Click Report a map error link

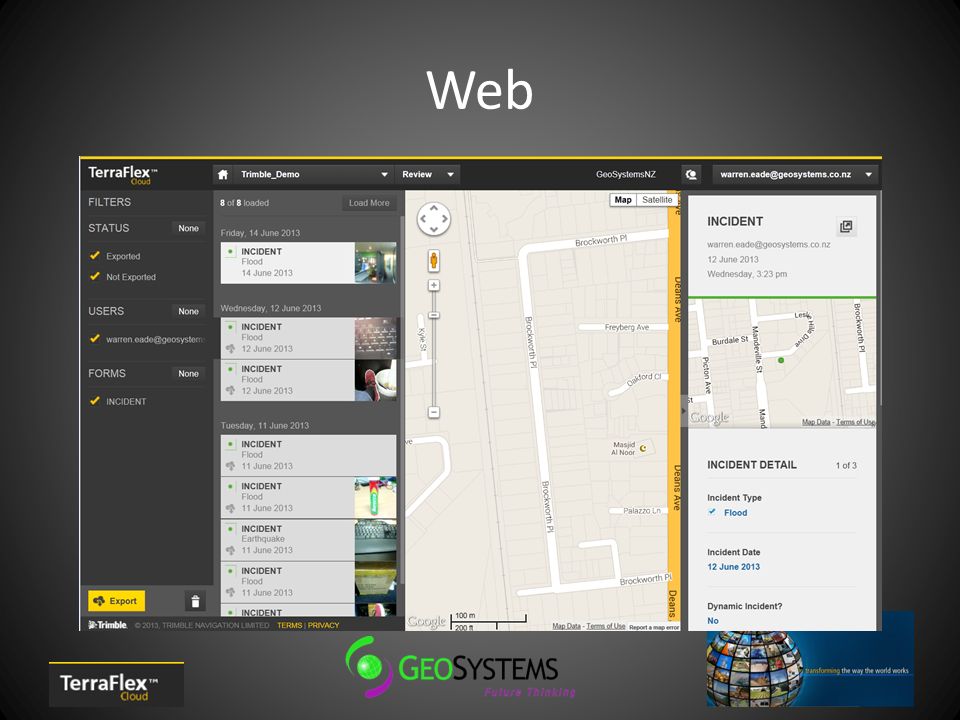coord(654,628)
